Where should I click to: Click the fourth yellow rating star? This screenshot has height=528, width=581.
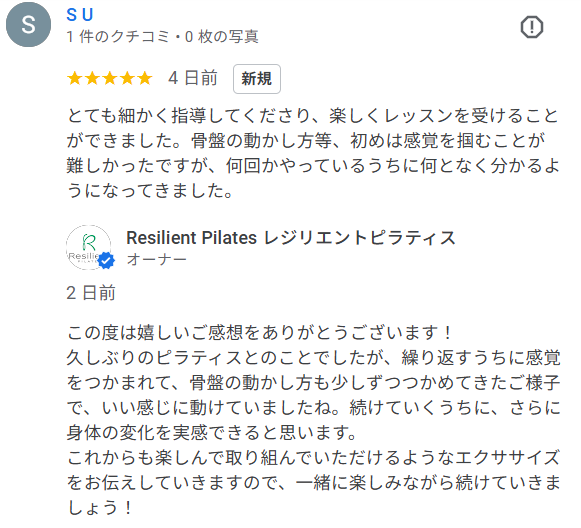[127, 79]
